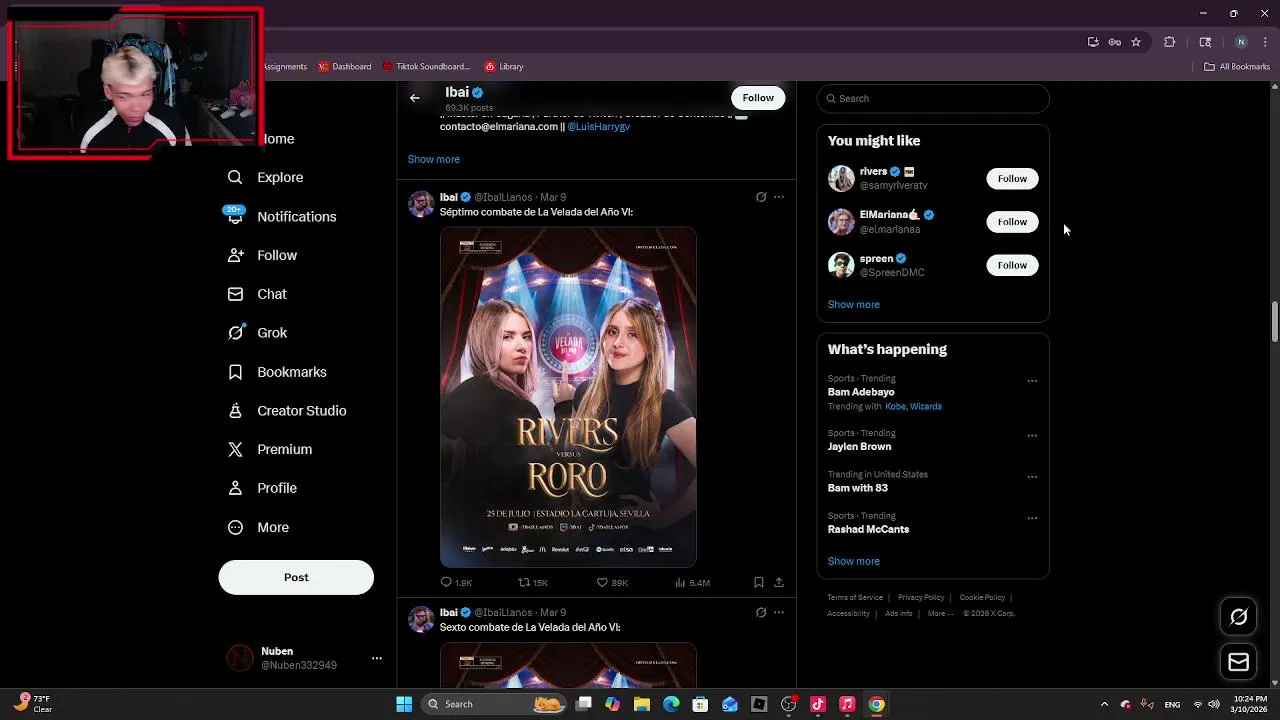Click the Creator Studio icon in sidebar

click(235, 410)
